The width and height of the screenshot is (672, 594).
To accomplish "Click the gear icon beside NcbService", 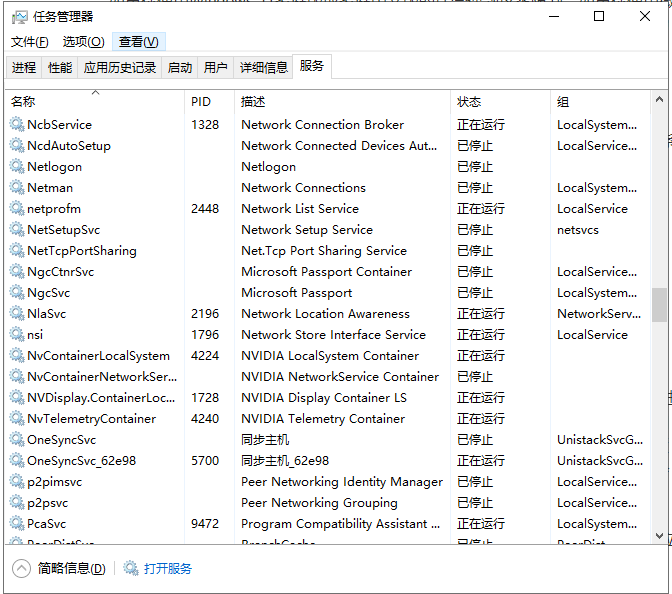I will [x=17, y=125].
